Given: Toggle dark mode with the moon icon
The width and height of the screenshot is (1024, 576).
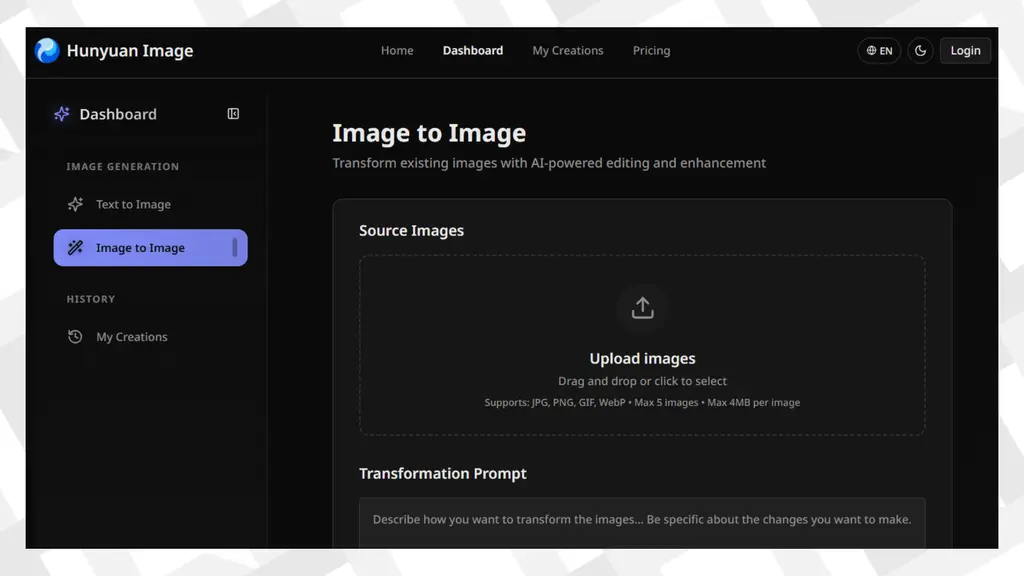Looking at the screenshot, I should pos(920,50).
